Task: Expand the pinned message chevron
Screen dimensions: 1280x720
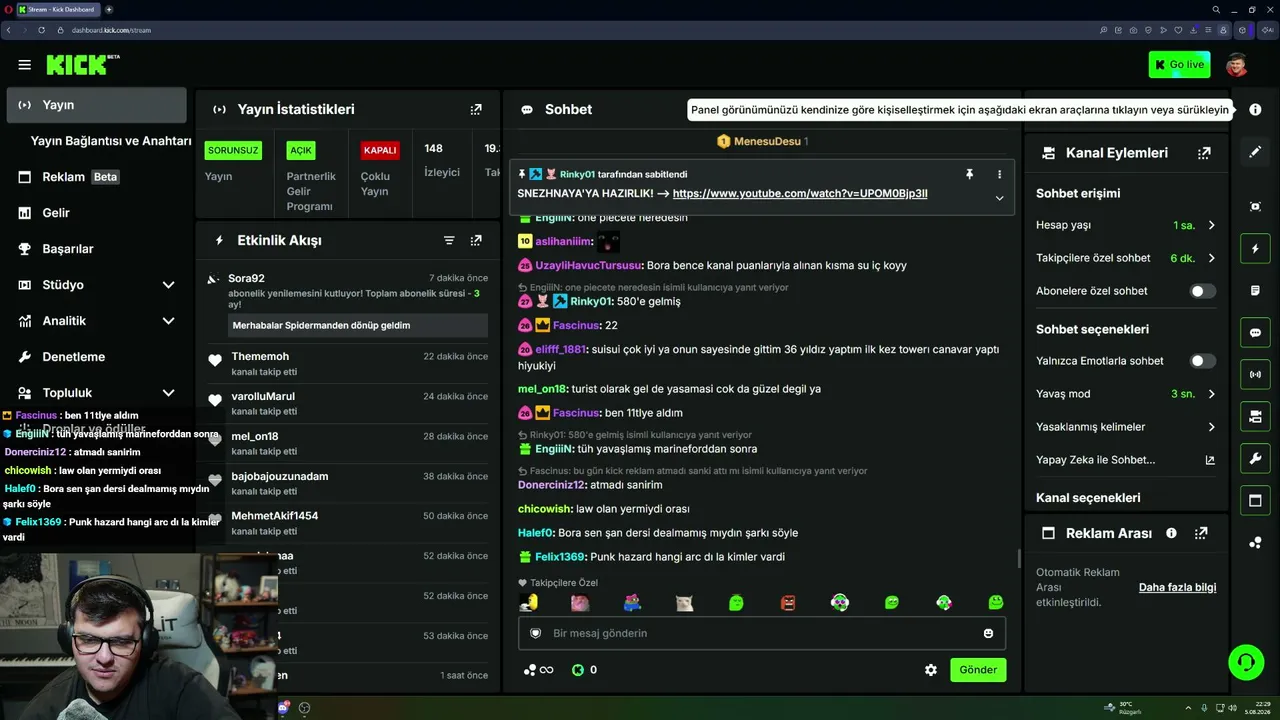Action: [x=999, y=198]
